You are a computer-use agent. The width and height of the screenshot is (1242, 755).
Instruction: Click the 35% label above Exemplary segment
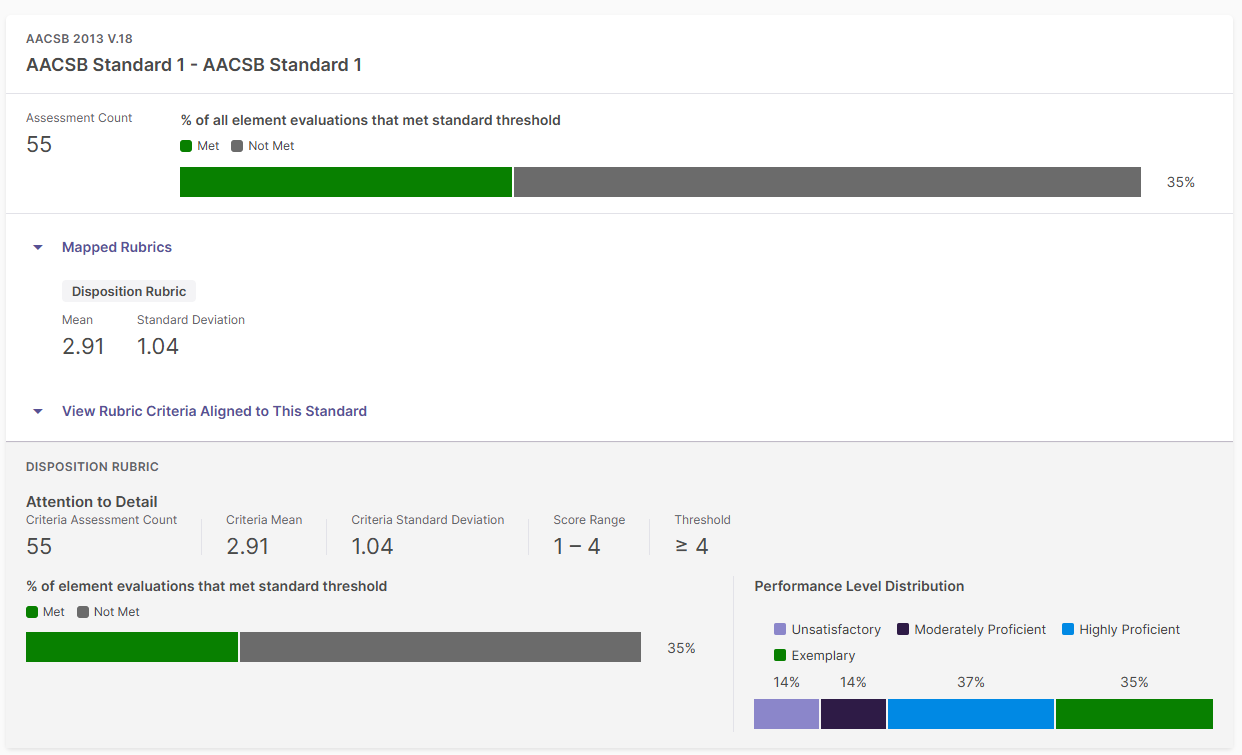pyautogui.click(x=1134, y=682)
